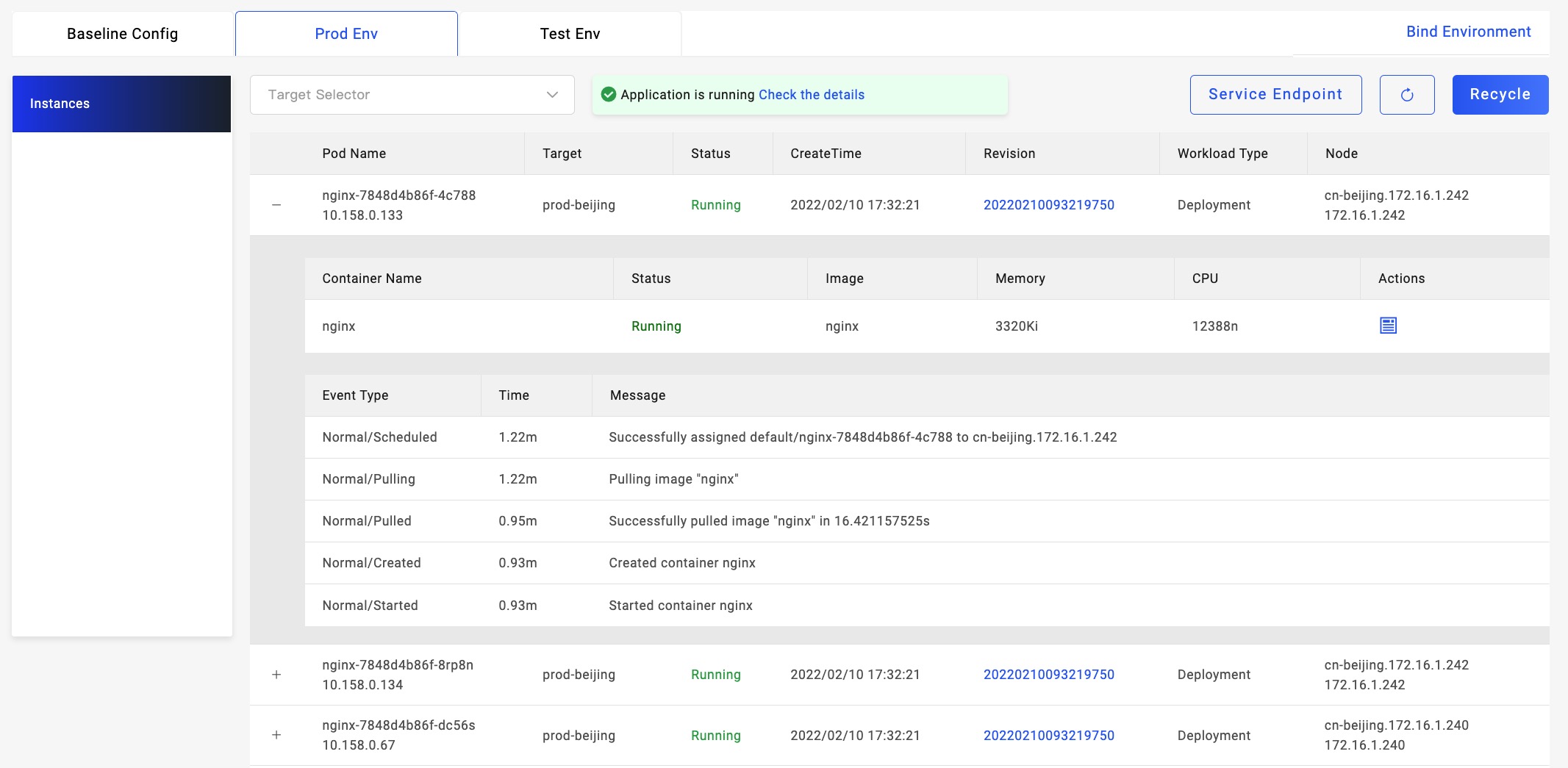Click the Normal/Scheduled event row
Viewport: 1568px width, 768px height.
pos(379,437)
